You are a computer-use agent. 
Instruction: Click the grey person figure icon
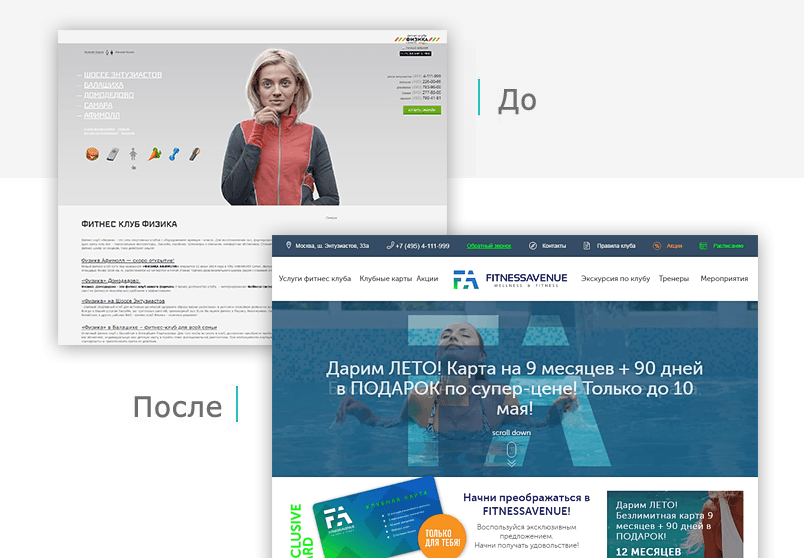click(x=133, y=154)
